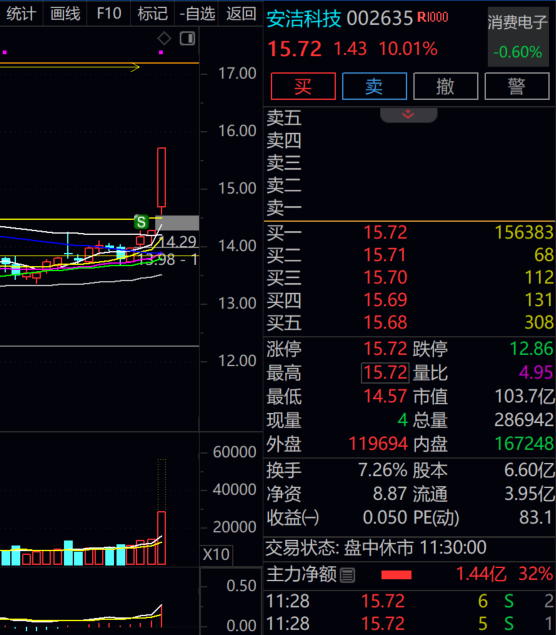556x635 pixels.
Task: Click the stock code 002635
Action: click(380, 19)
